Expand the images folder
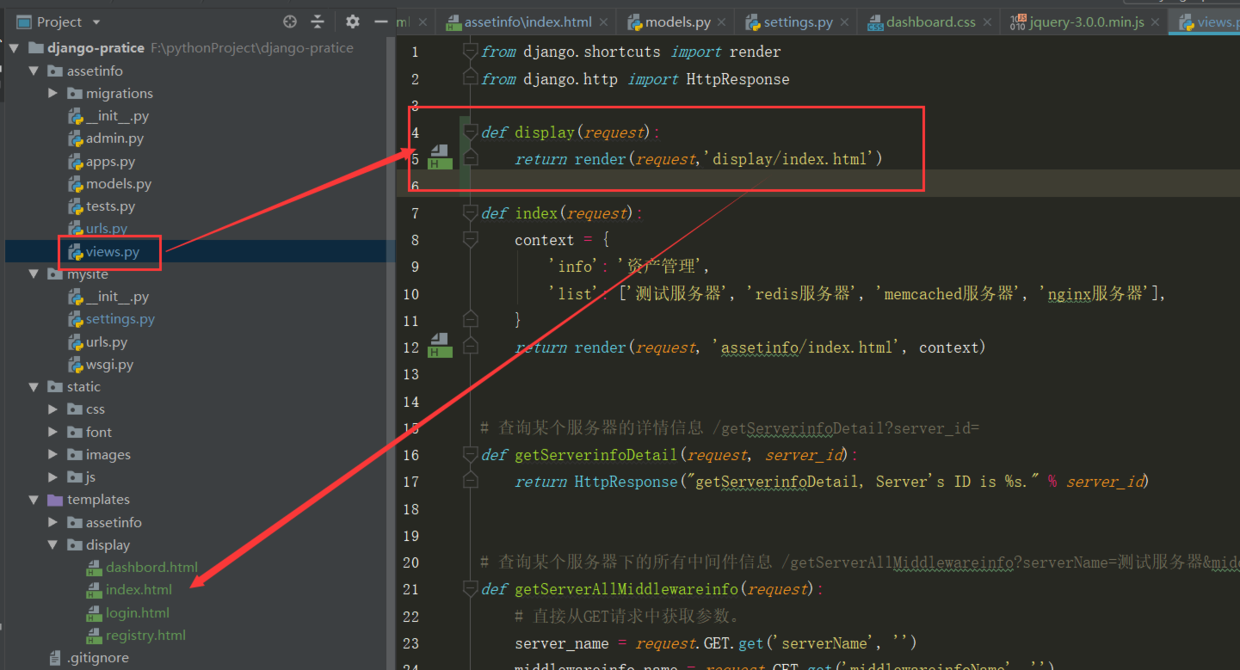The height and width of the screenshot is (670, 1240). tap(54, 455)
